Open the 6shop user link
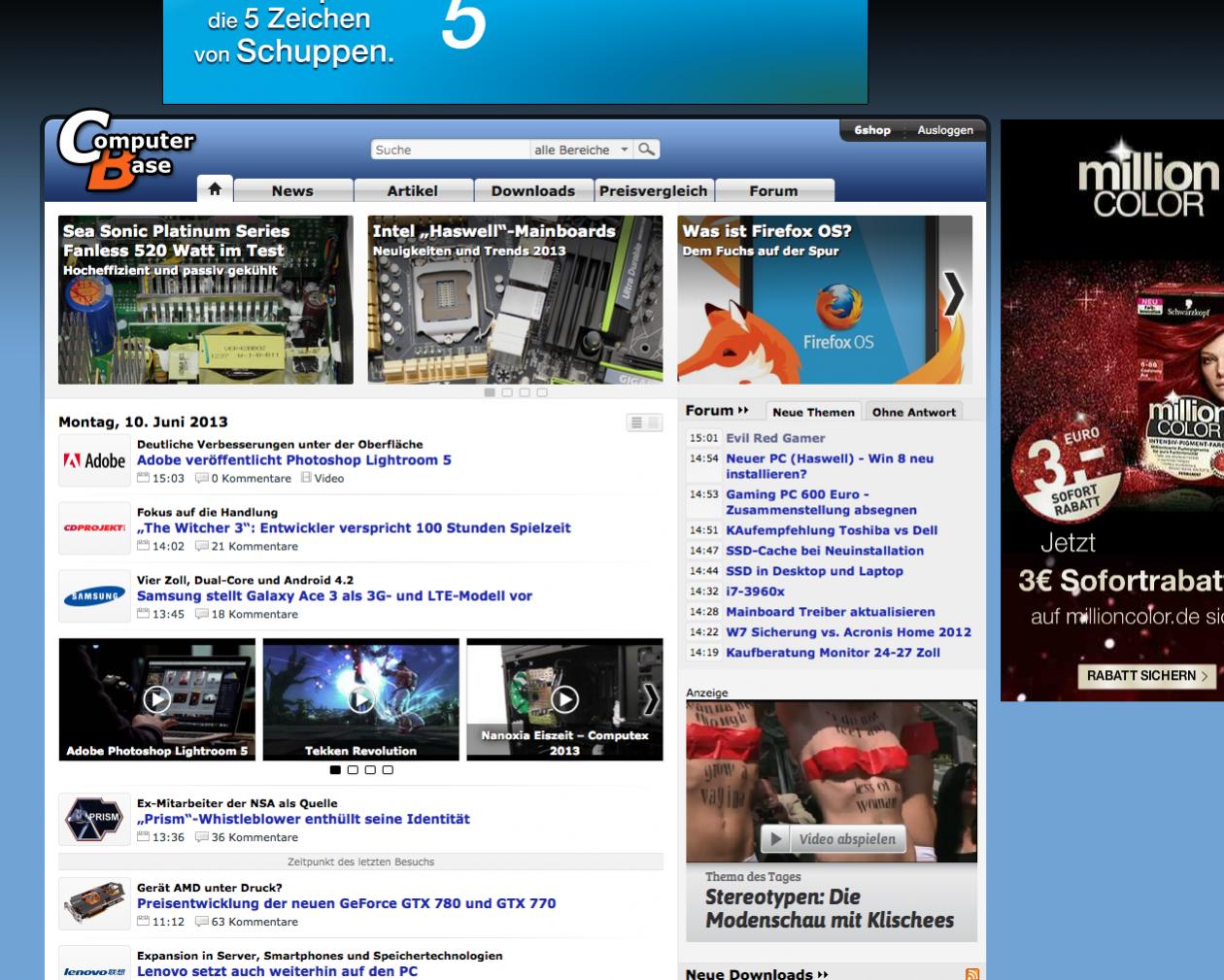 (872, 130)
